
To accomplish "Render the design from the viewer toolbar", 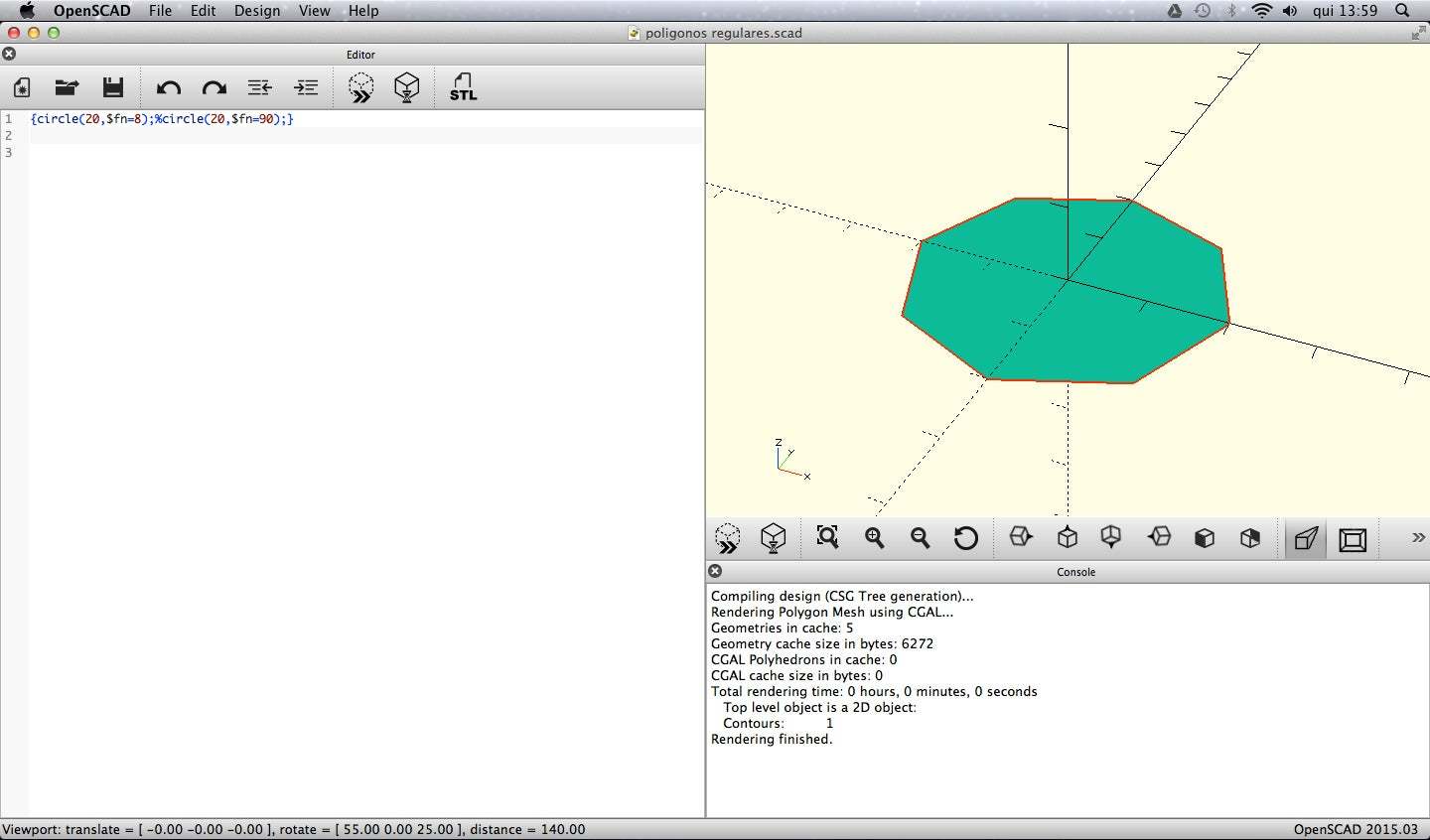I will coord(773,538).
